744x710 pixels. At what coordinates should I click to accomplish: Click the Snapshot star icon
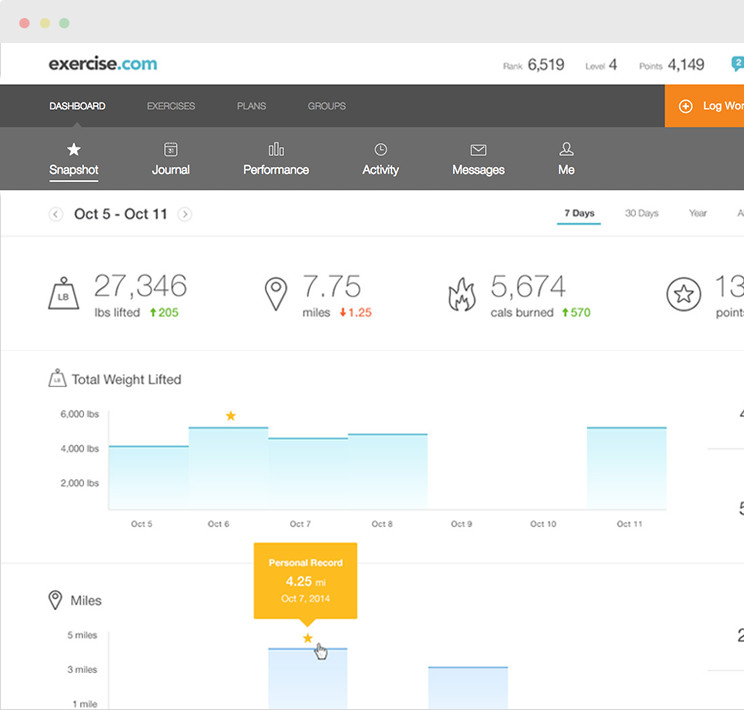[74, 149]
